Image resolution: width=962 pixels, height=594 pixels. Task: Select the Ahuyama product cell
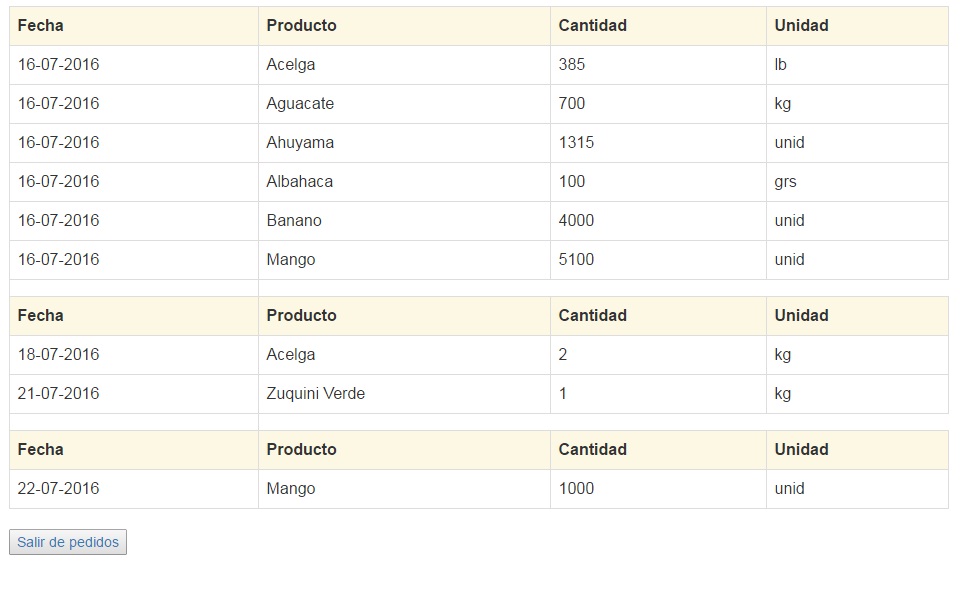click(300, 142)
